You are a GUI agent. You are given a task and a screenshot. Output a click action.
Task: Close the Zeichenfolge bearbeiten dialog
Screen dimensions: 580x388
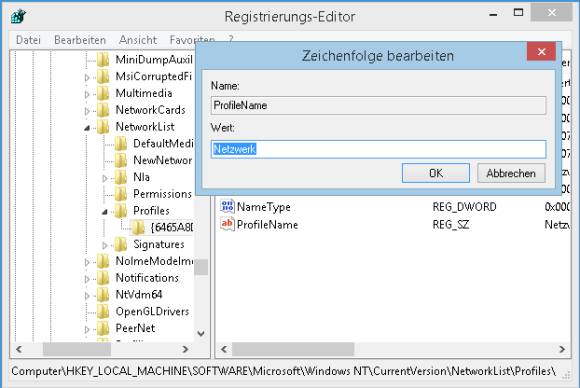542,51
